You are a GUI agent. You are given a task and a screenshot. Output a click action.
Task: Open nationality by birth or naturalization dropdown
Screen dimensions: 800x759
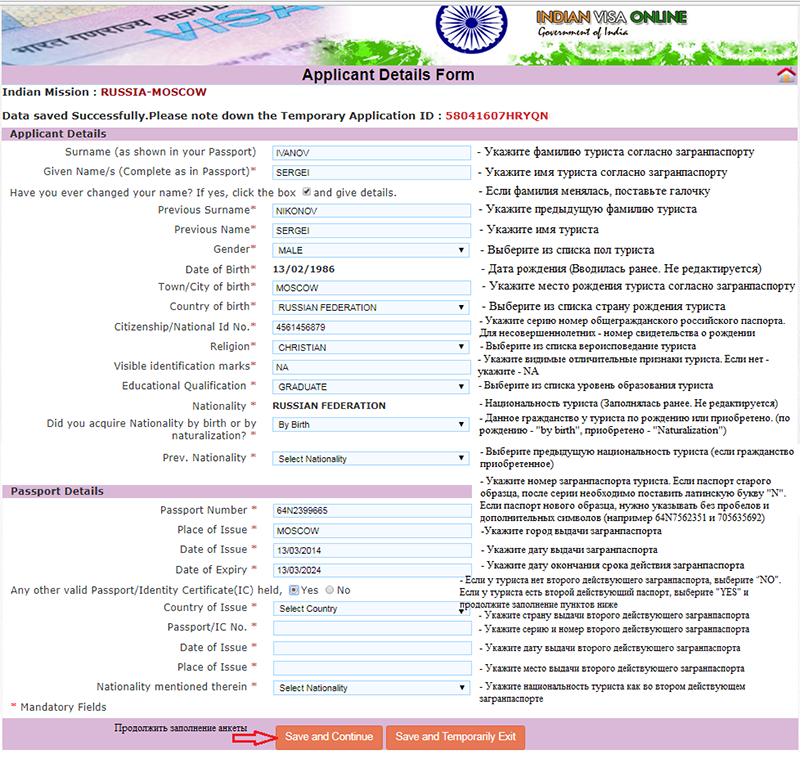coord(371,424)
